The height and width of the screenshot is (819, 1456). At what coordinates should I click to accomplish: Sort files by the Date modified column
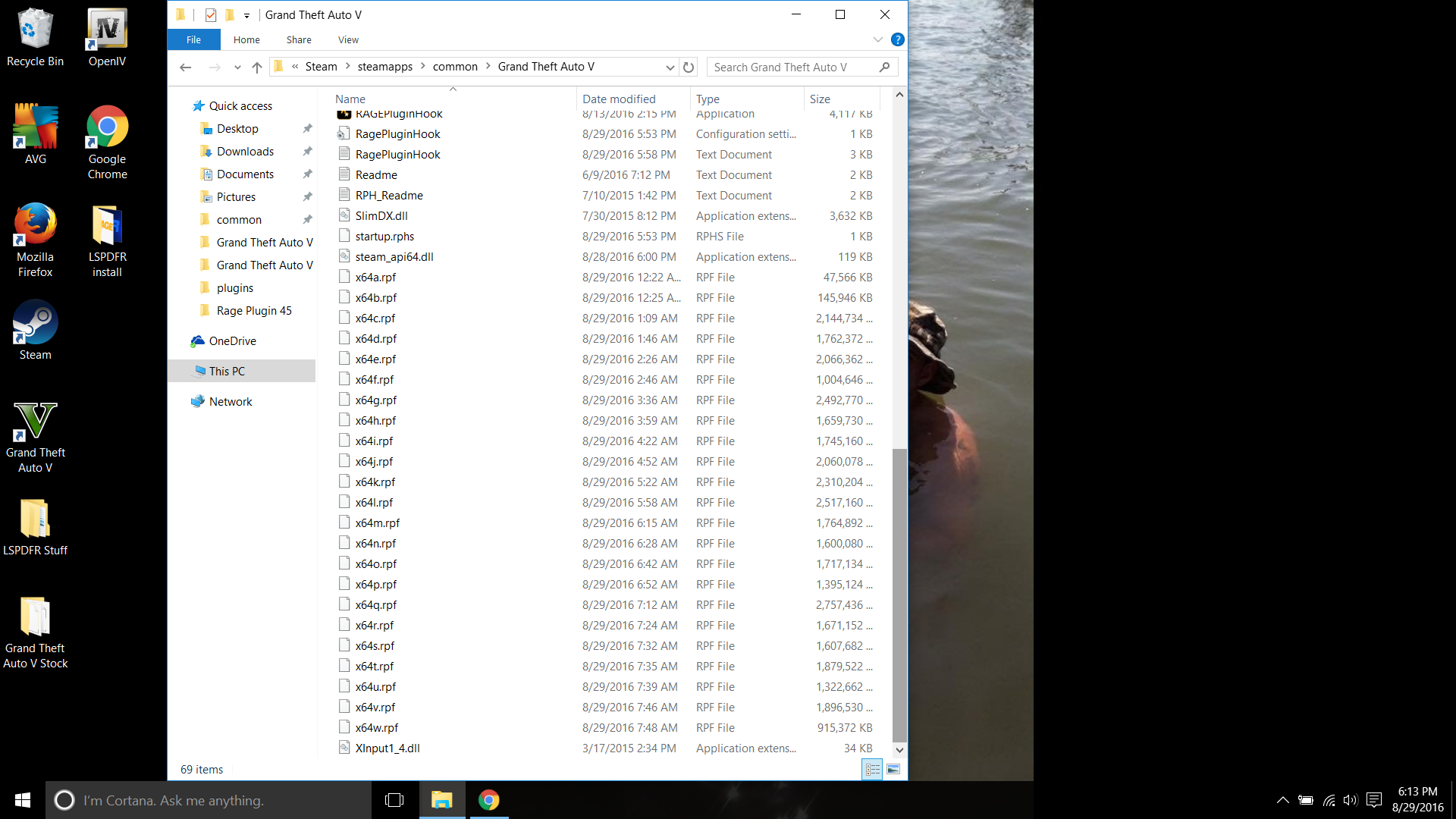pos(619,99)
